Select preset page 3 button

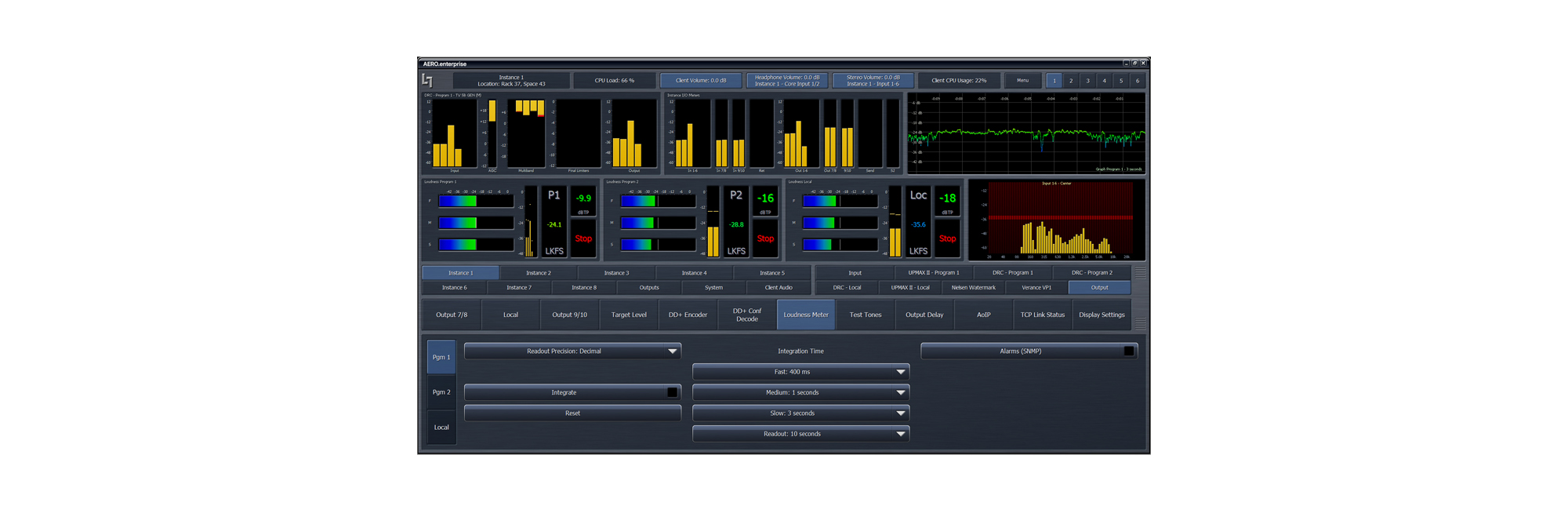[1087, 80]
